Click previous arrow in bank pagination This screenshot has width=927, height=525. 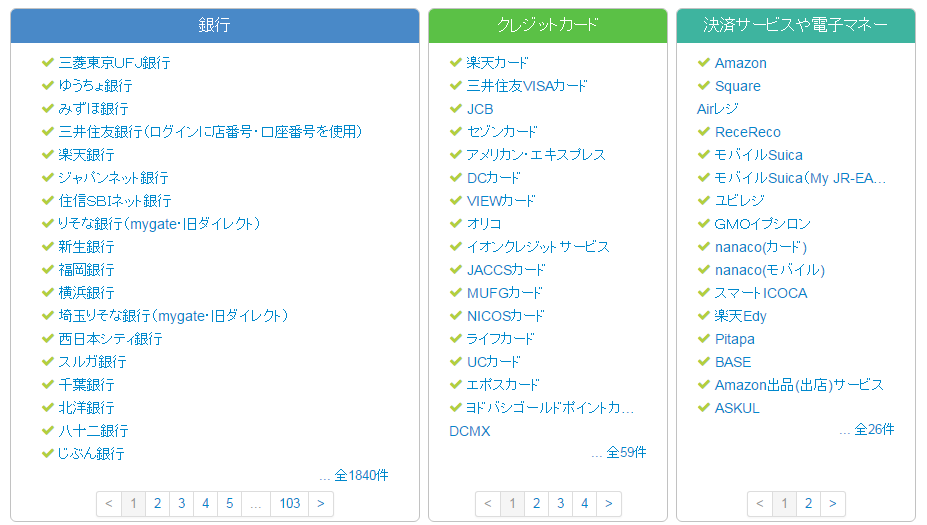tap(109, 504)
